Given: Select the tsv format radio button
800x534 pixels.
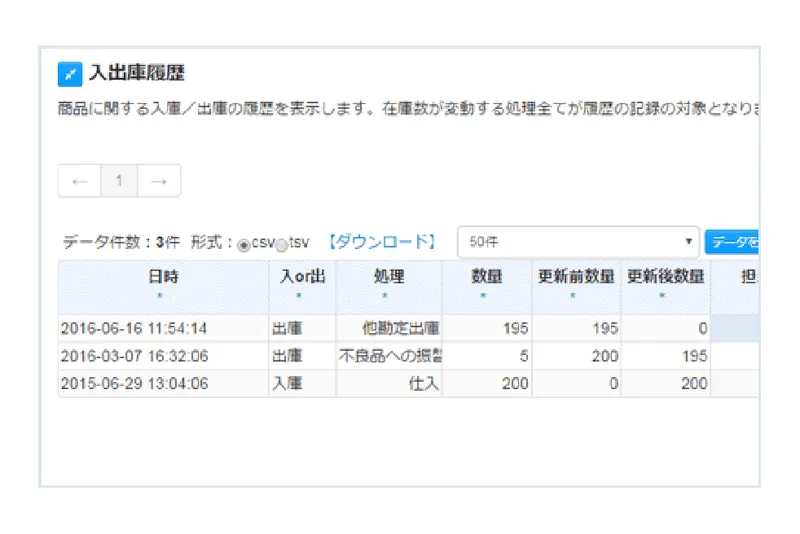Looking at the screenshot, I should click(x=282, y=245).
